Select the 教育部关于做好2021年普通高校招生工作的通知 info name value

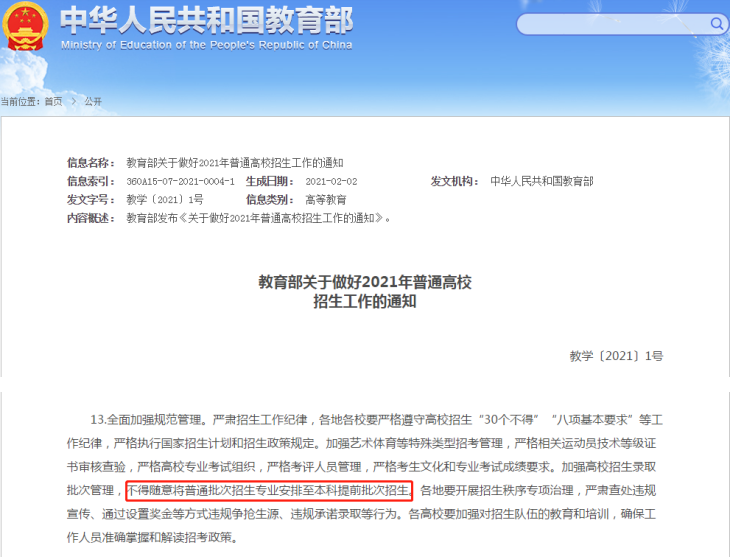235,163
